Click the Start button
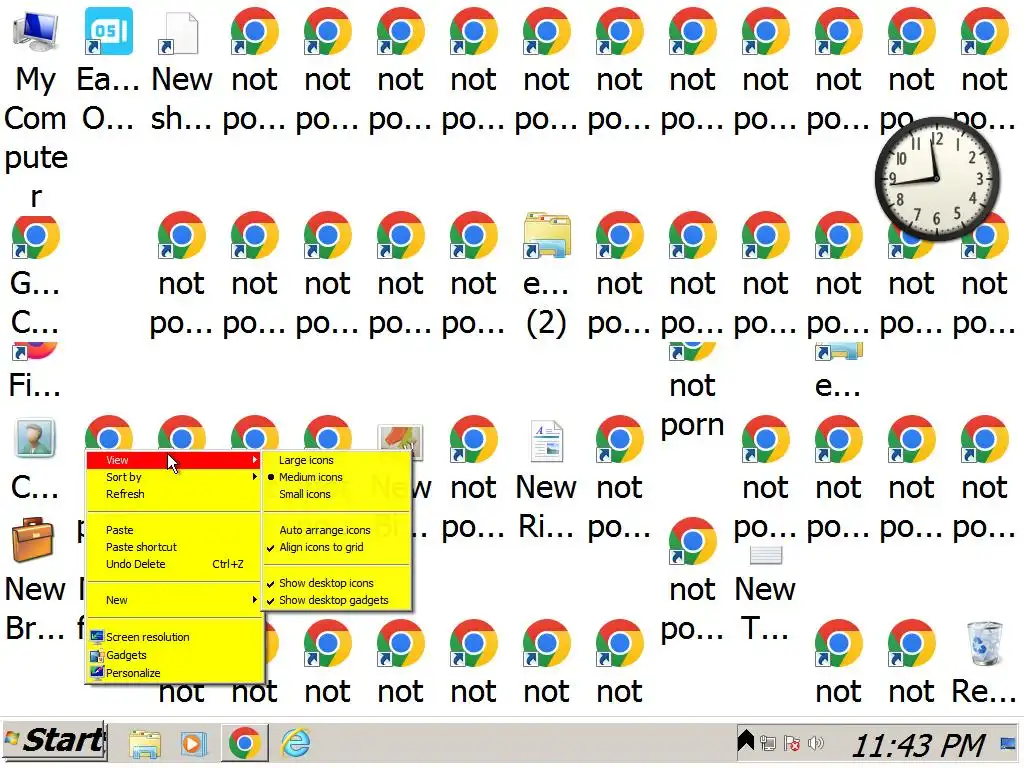The image size is (1024, 768). point(54,741)
